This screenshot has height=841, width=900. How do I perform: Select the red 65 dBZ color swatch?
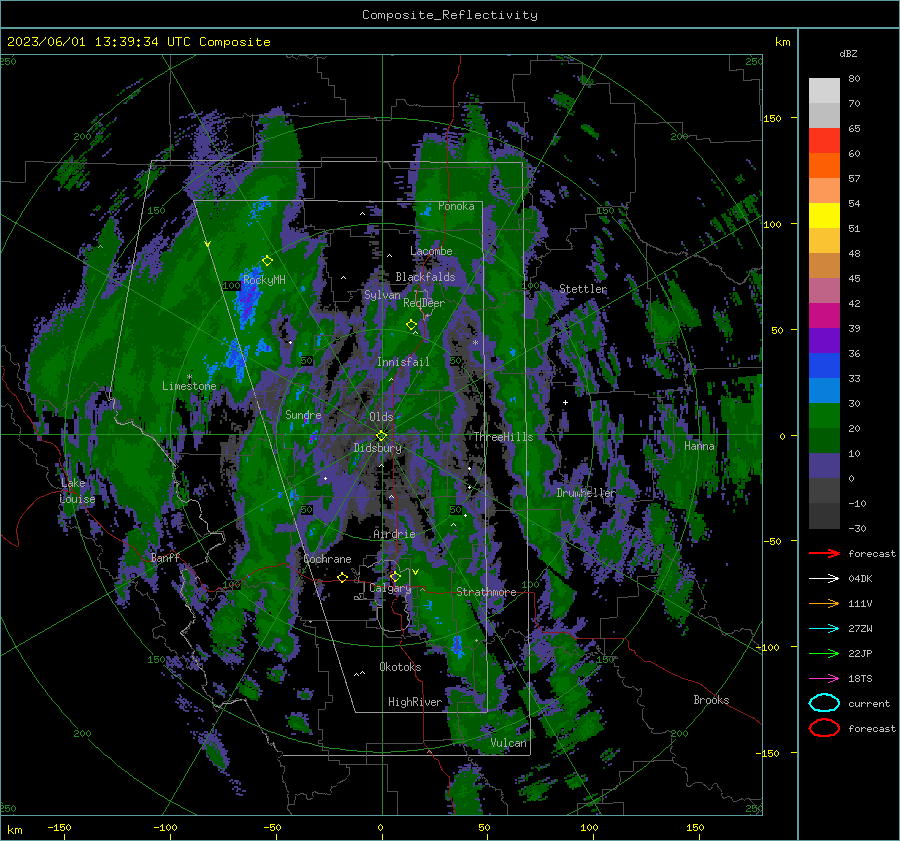point(824,140)
